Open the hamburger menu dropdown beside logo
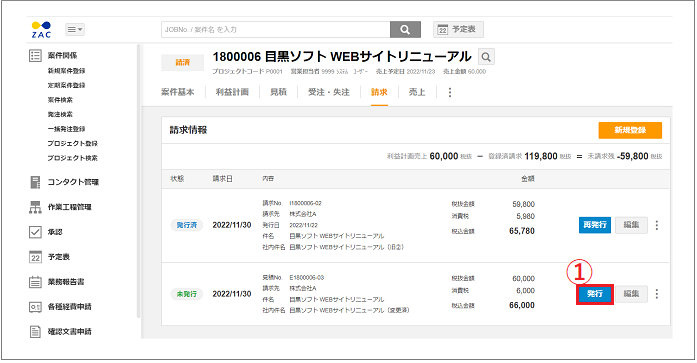Image resolution: width=697 pixels, height=363 pixels. [75, 29]
